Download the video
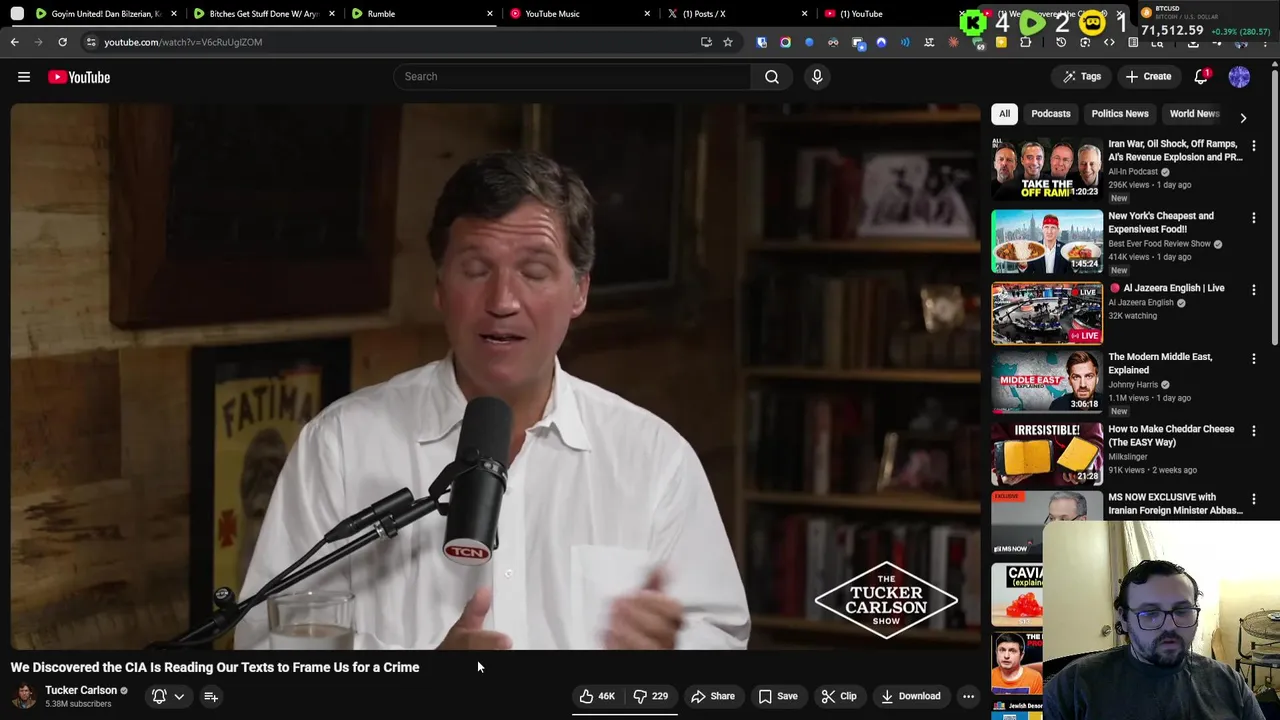The width and height of the screenshot is (1280, 720). pos(910,696)
